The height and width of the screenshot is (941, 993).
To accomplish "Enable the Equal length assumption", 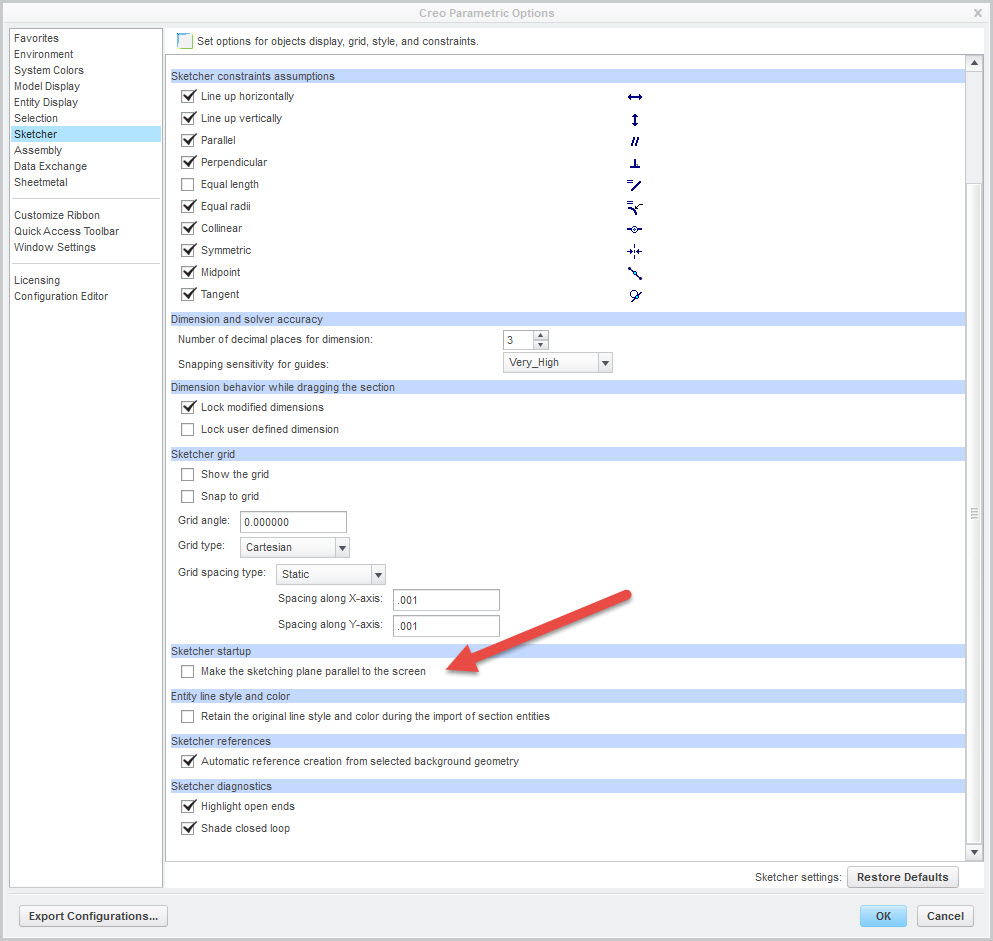I will tap(187, 184).
